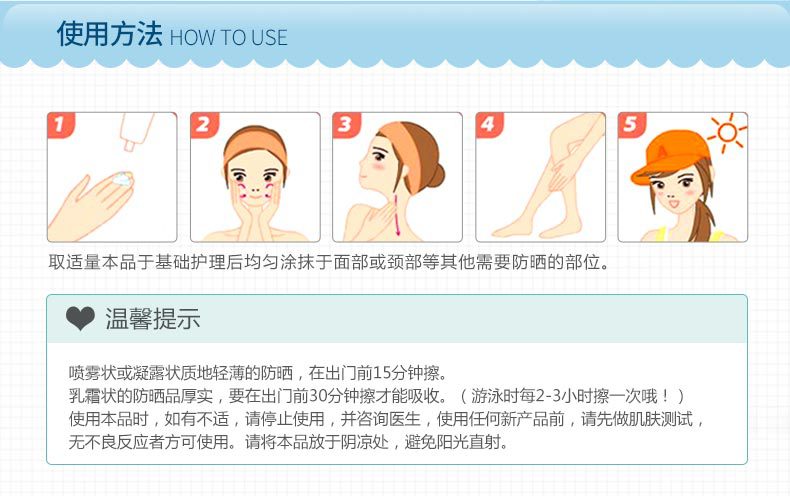Click the step 4 legs illustration
Image resolution: width=790 pixels, height=496 pixels.
click(541, 177)
